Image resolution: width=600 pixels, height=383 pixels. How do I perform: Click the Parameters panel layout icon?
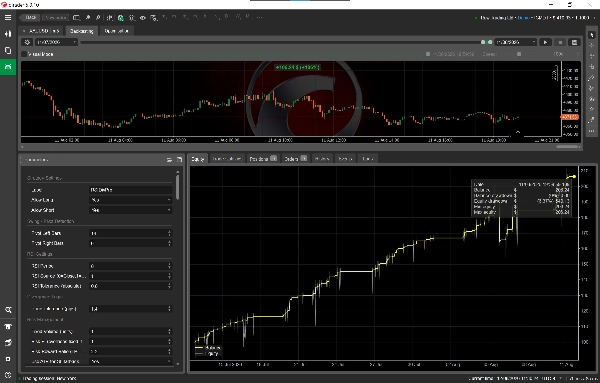169,160
